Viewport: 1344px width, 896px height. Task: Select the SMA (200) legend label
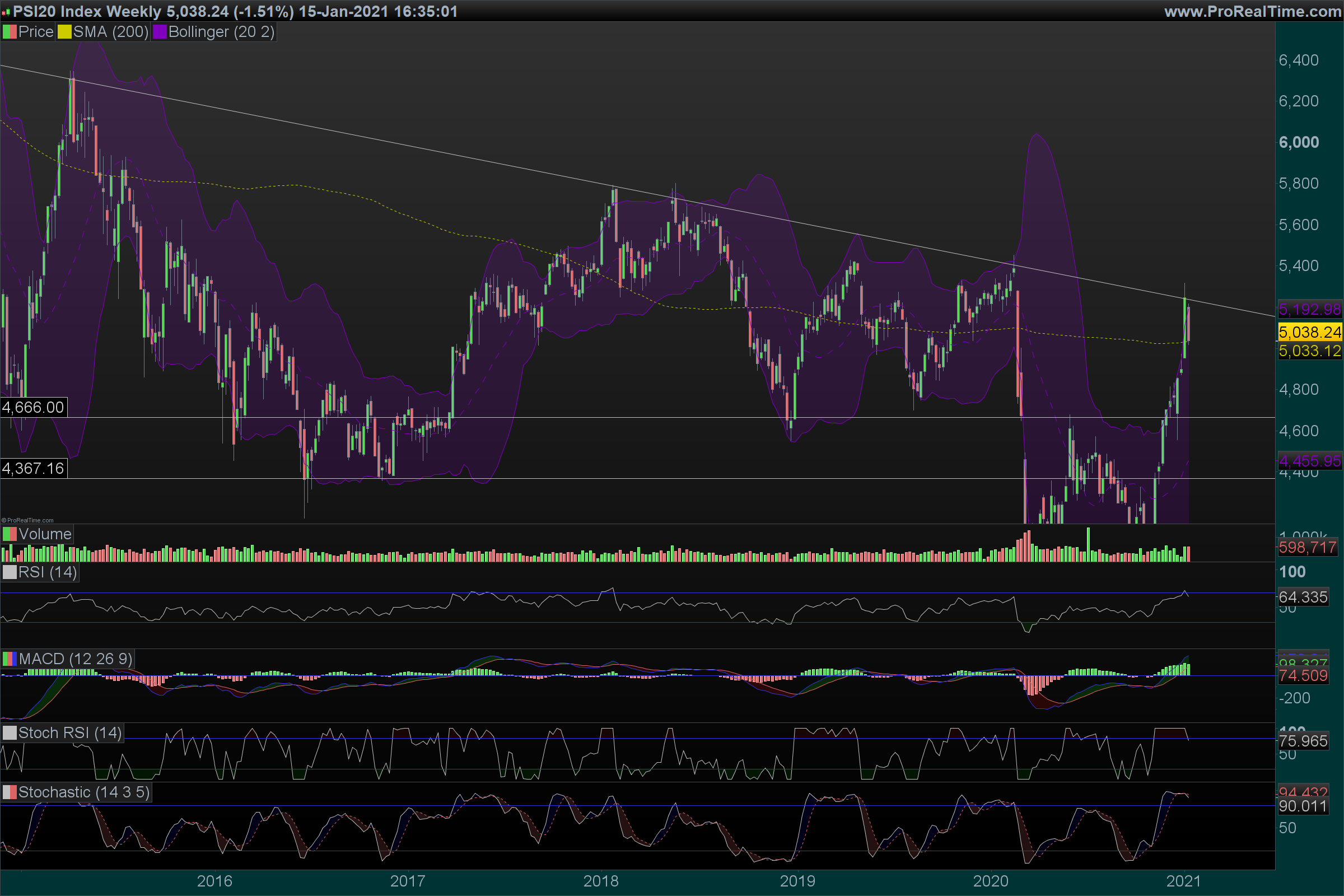point(110,32)
